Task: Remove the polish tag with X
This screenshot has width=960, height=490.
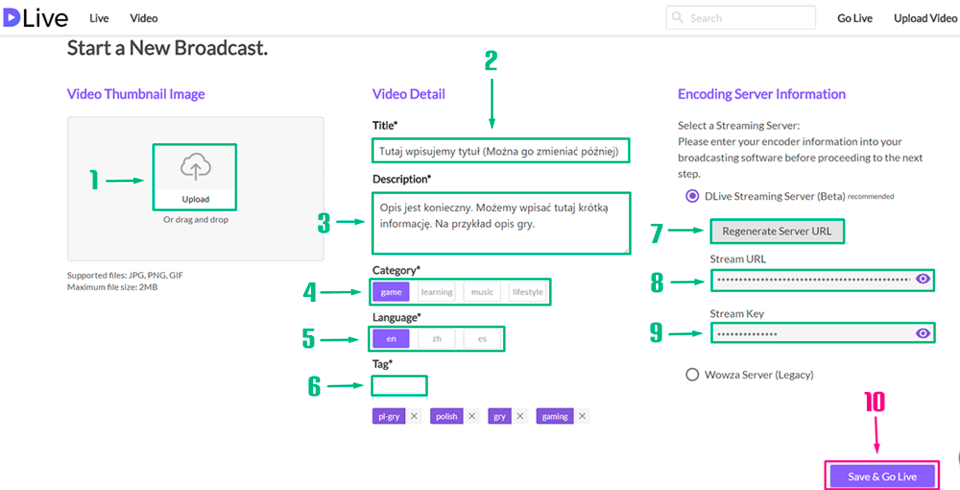Action: (471, 416)
